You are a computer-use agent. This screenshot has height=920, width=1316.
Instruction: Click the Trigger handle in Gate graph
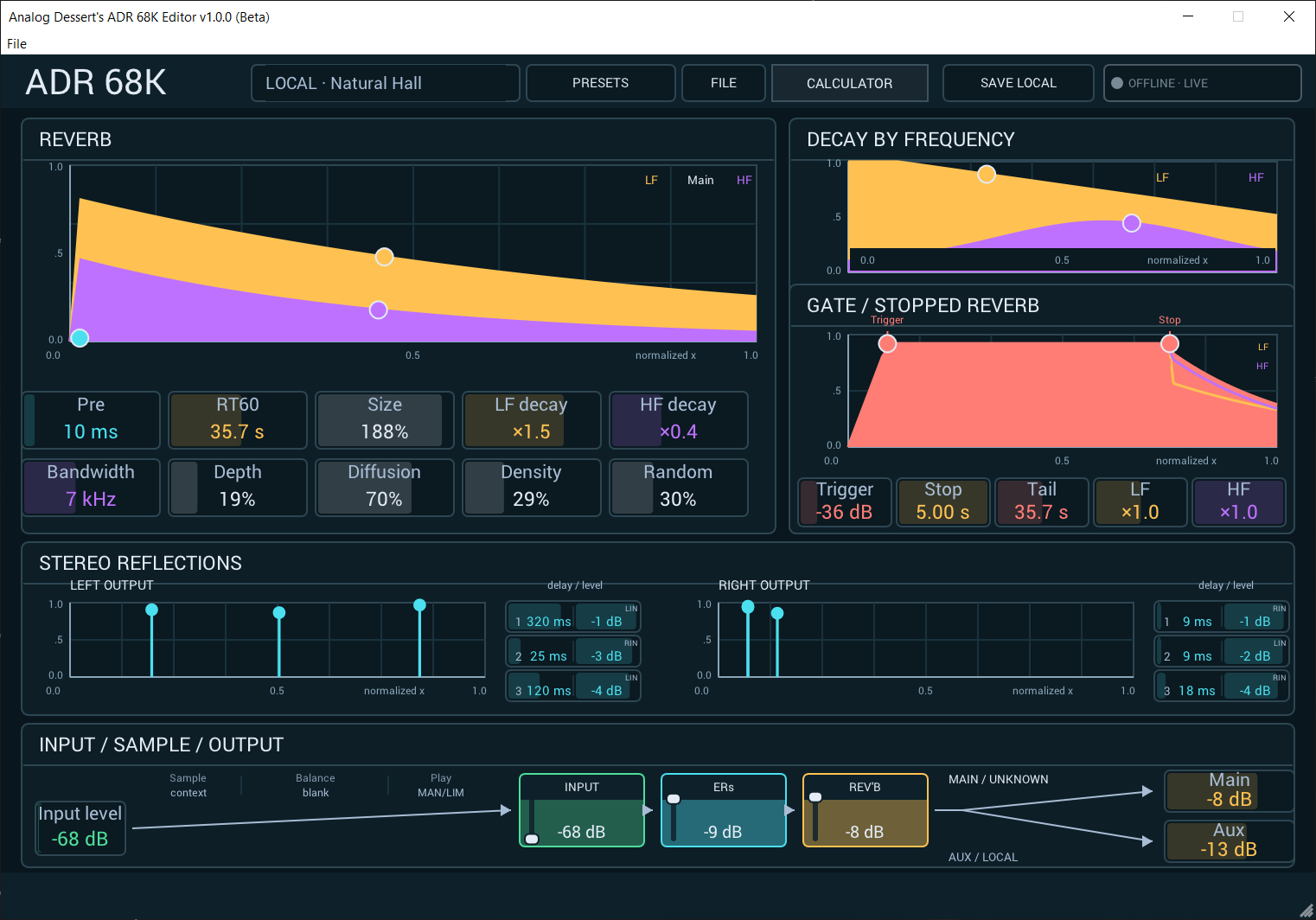887,343
